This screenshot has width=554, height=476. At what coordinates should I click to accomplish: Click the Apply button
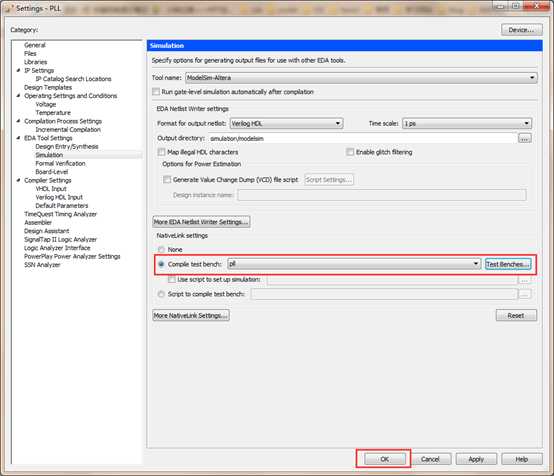click(x=476, y=459)
